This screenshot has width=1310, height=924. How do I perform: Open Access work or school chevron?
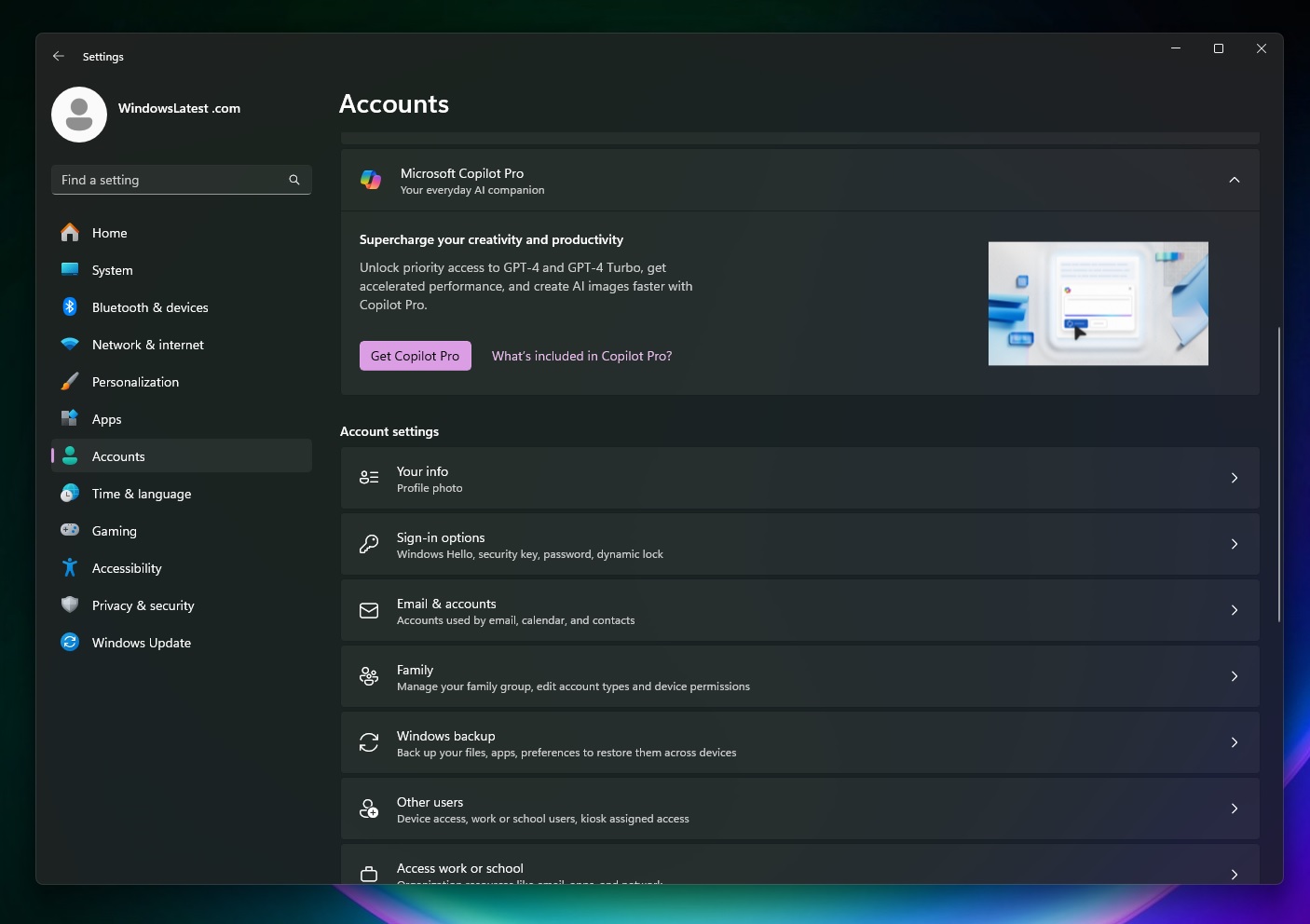coord(1235,874)
